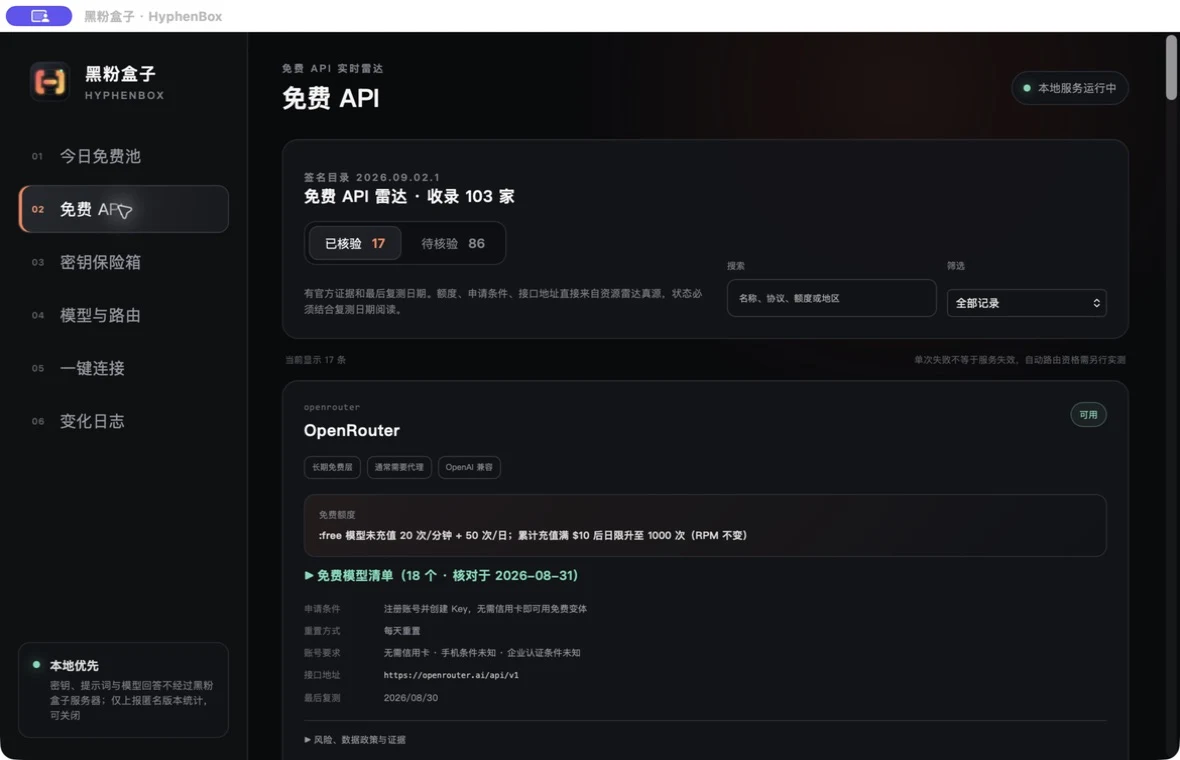Image resolution: width=1180 pixels, height=760 pixels.
Task: Click the 本地服务运行中 status pill
Action: pos(1069,88)
